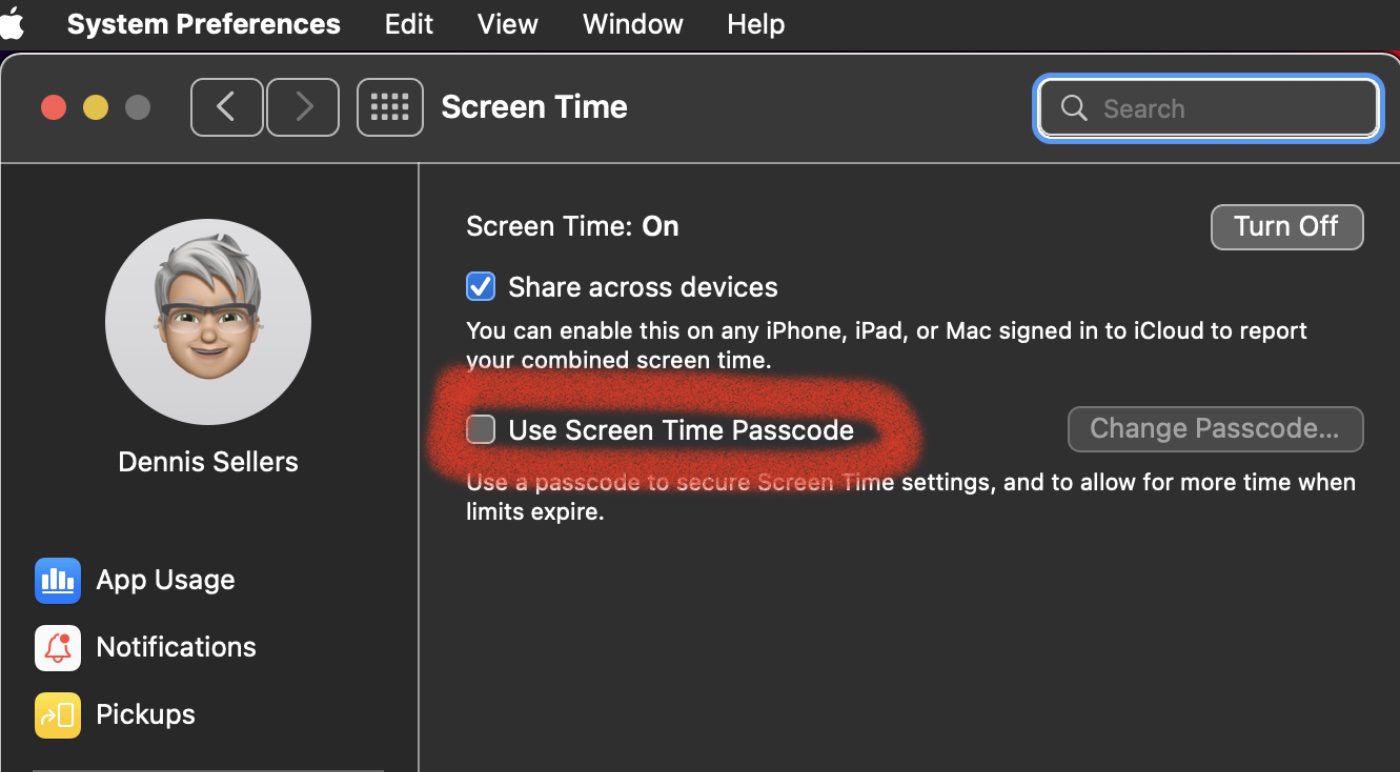Click Dennis Sellers' Memoji avatar
This screenshot has width=1400, height=772.
[208, 322]
